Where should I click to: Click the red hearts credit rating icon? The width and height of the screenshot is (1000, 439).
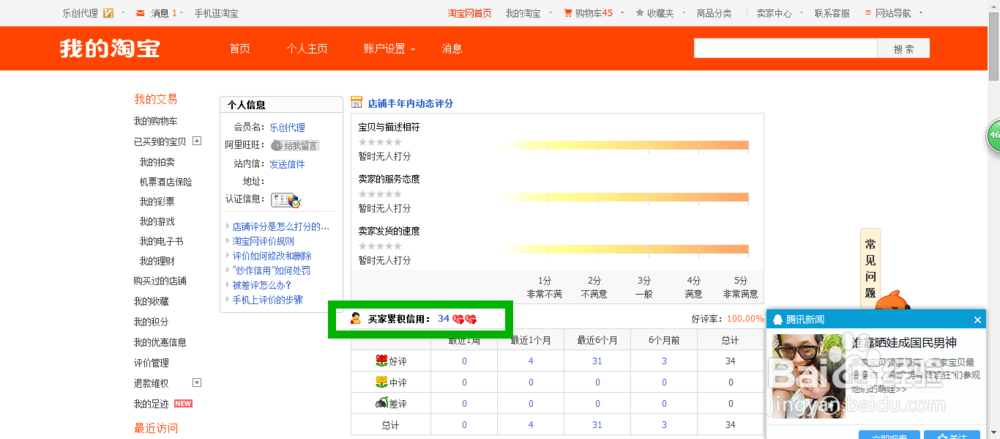click(465, 318)
